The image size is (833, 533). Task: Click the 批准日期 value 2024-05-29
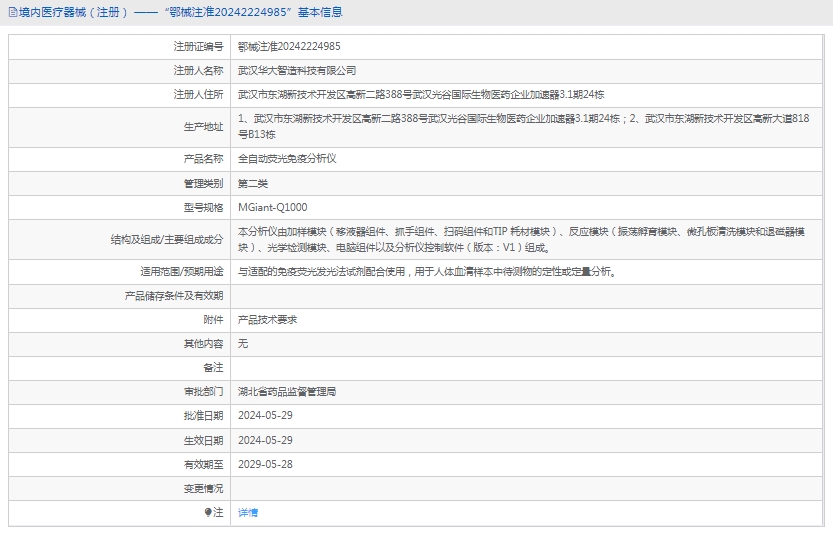(265, 416)
